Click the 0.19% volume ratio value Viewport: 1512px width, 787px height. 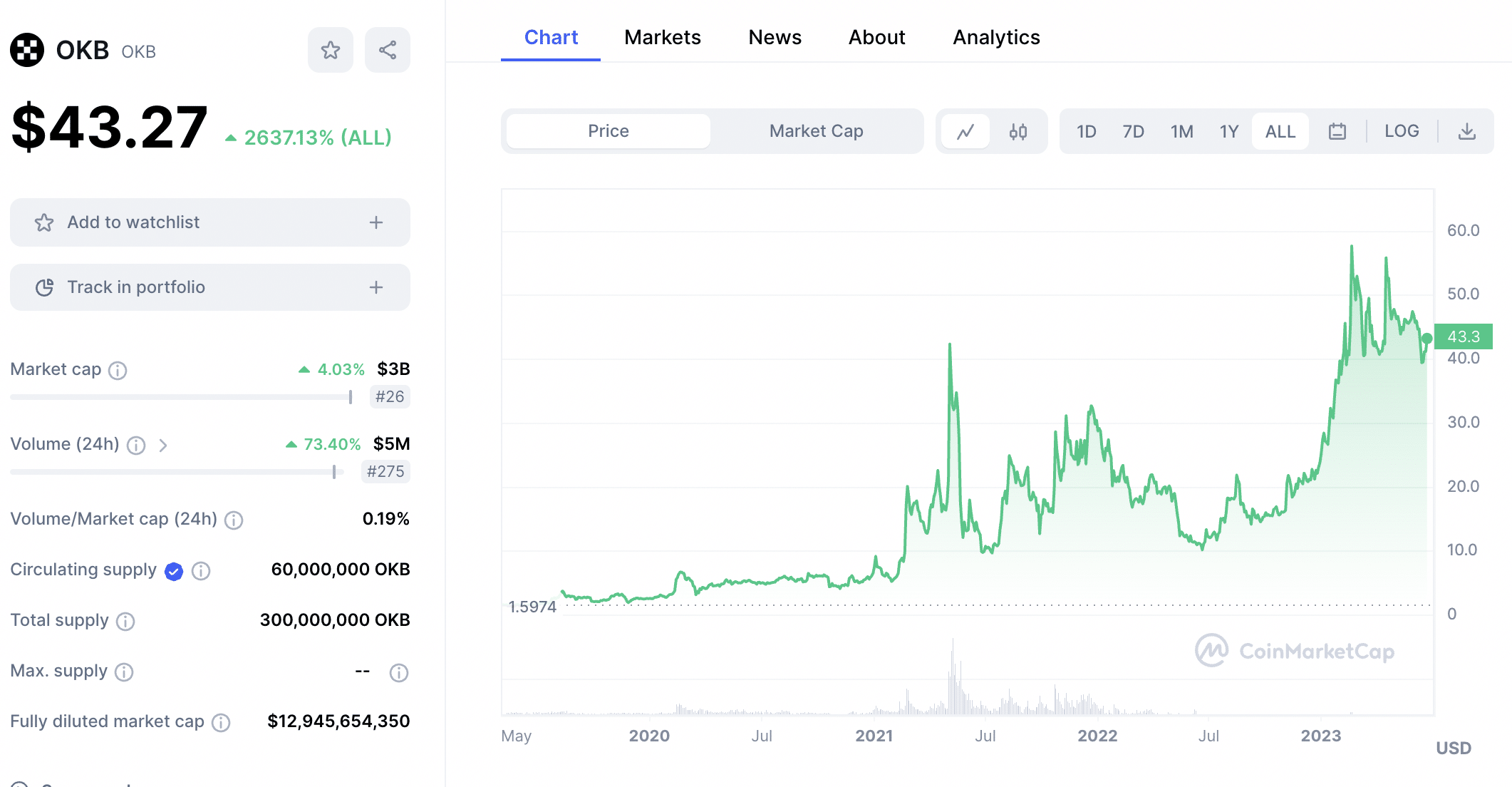386,519
